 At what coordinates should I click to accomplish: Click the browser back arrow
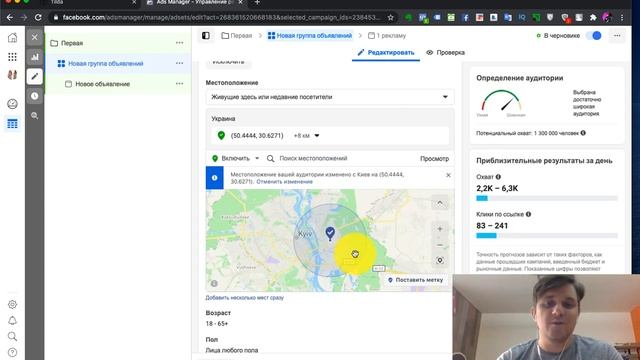10,18
